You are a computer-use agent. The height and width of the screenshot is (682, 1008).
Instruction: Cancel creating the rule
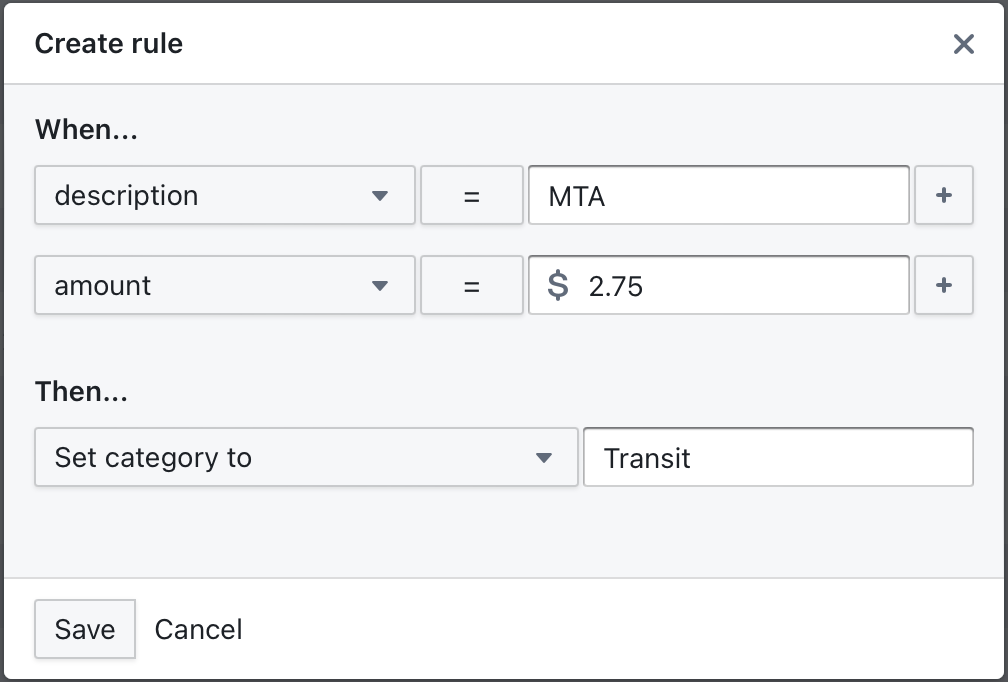tap(198, 629)
